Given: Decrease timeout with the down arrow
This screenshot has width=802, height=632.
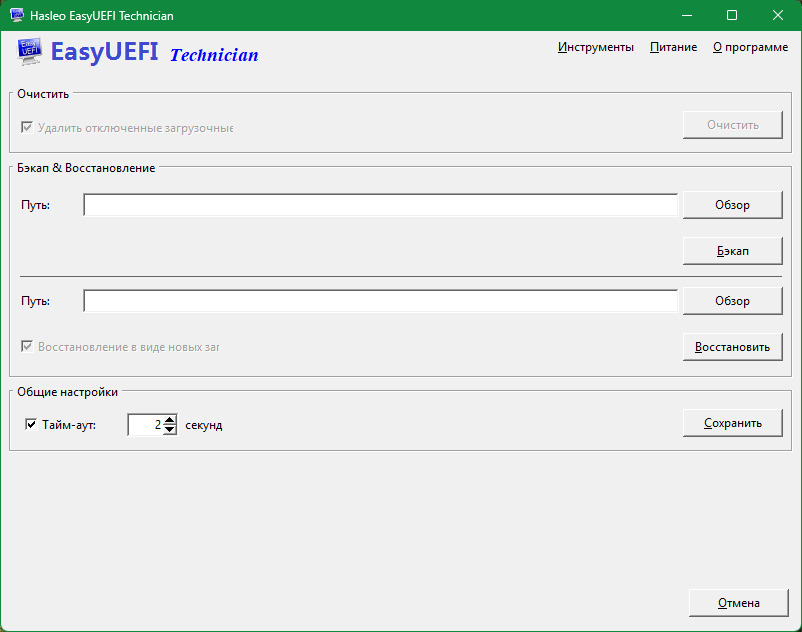Looking at the screenshot, I should 170,430.
